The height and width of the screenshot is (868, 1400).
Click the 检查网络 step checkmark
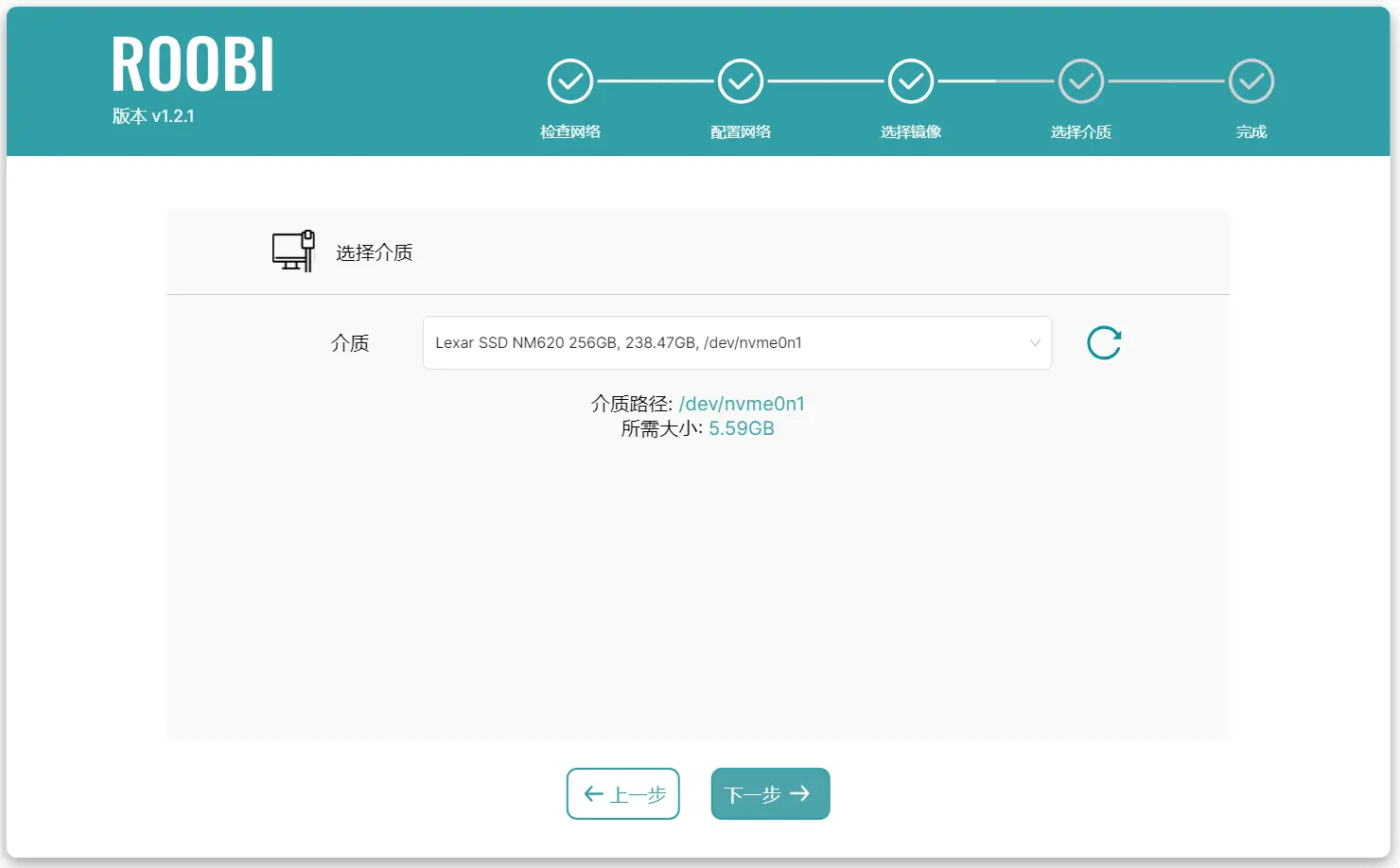click(570, 82)
